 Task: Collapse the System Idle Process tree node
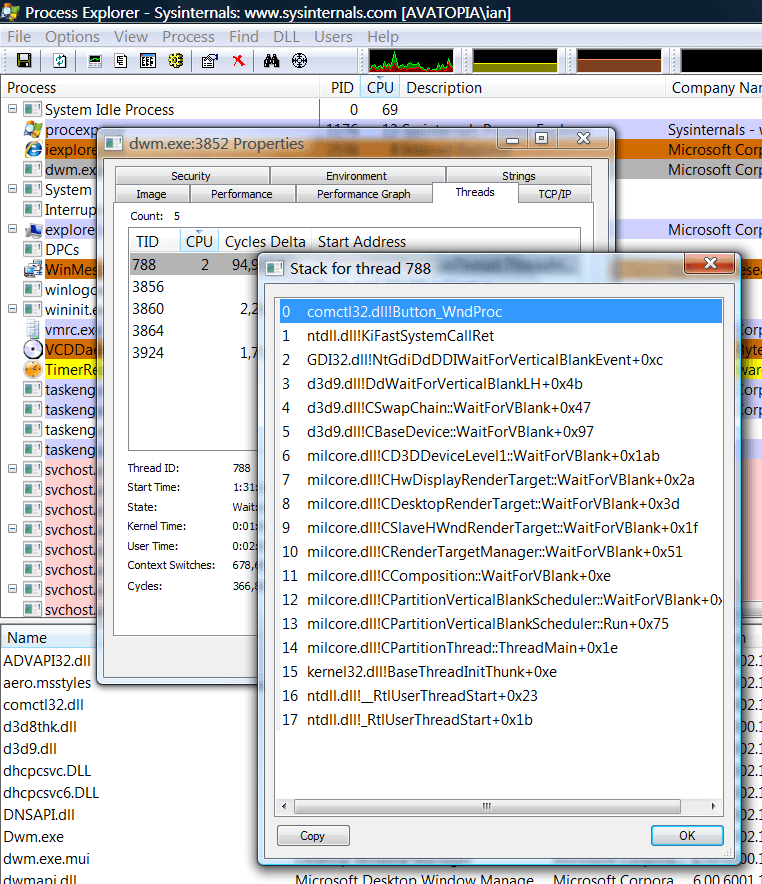pos(13,110)
